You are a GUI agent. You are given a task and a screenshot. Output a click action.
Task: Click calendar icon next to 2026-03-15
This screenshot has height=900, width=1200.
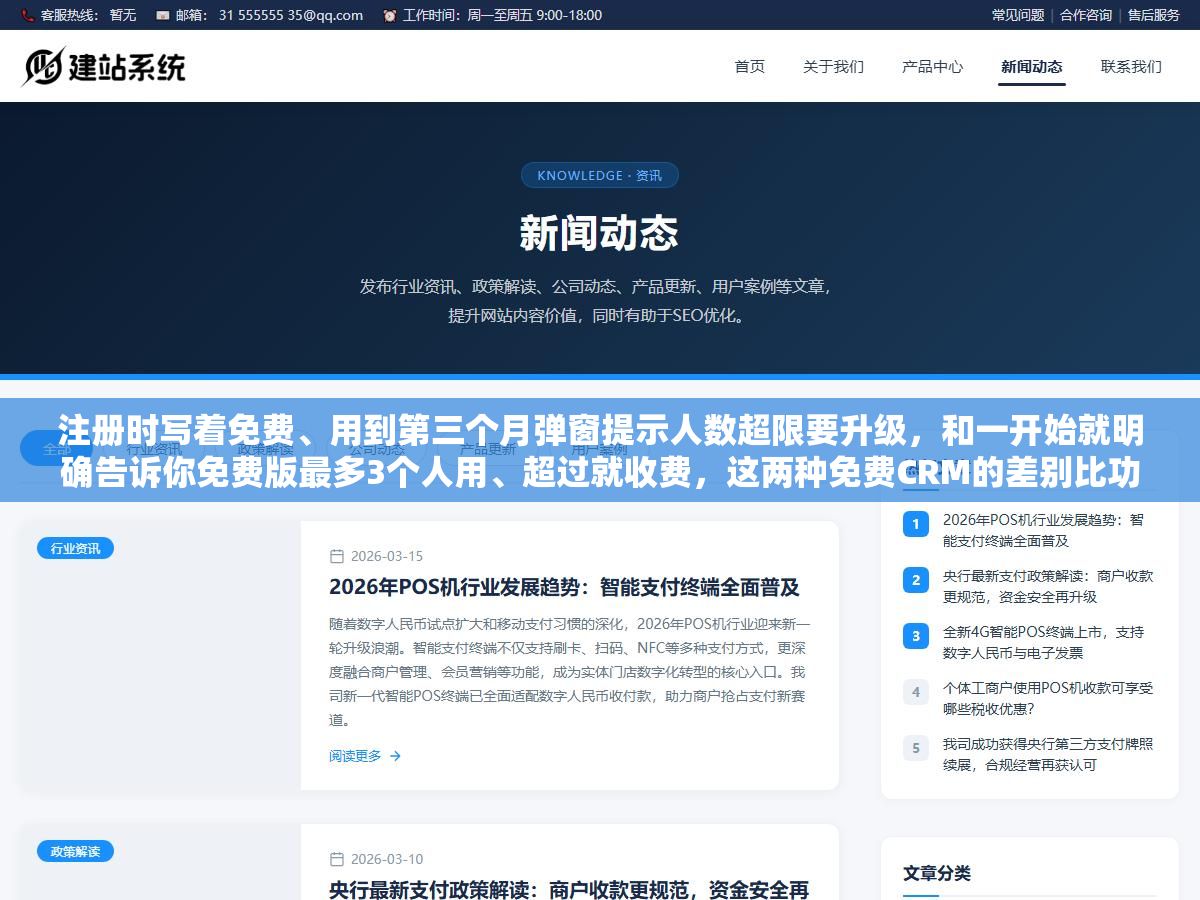point(337,556)
